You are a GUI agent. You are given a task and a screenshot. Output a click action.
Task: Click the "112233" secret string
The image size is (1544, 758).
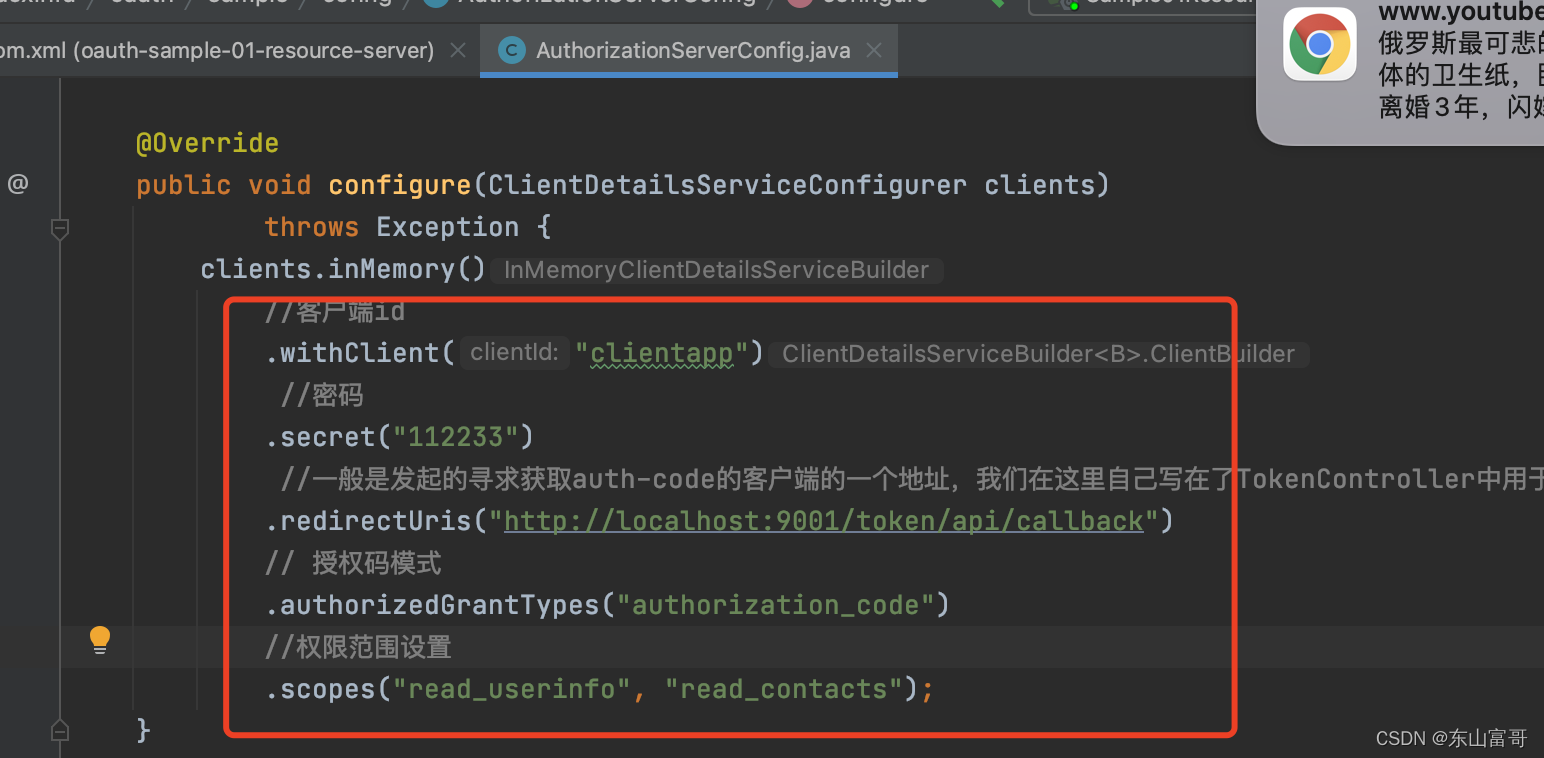455,437
